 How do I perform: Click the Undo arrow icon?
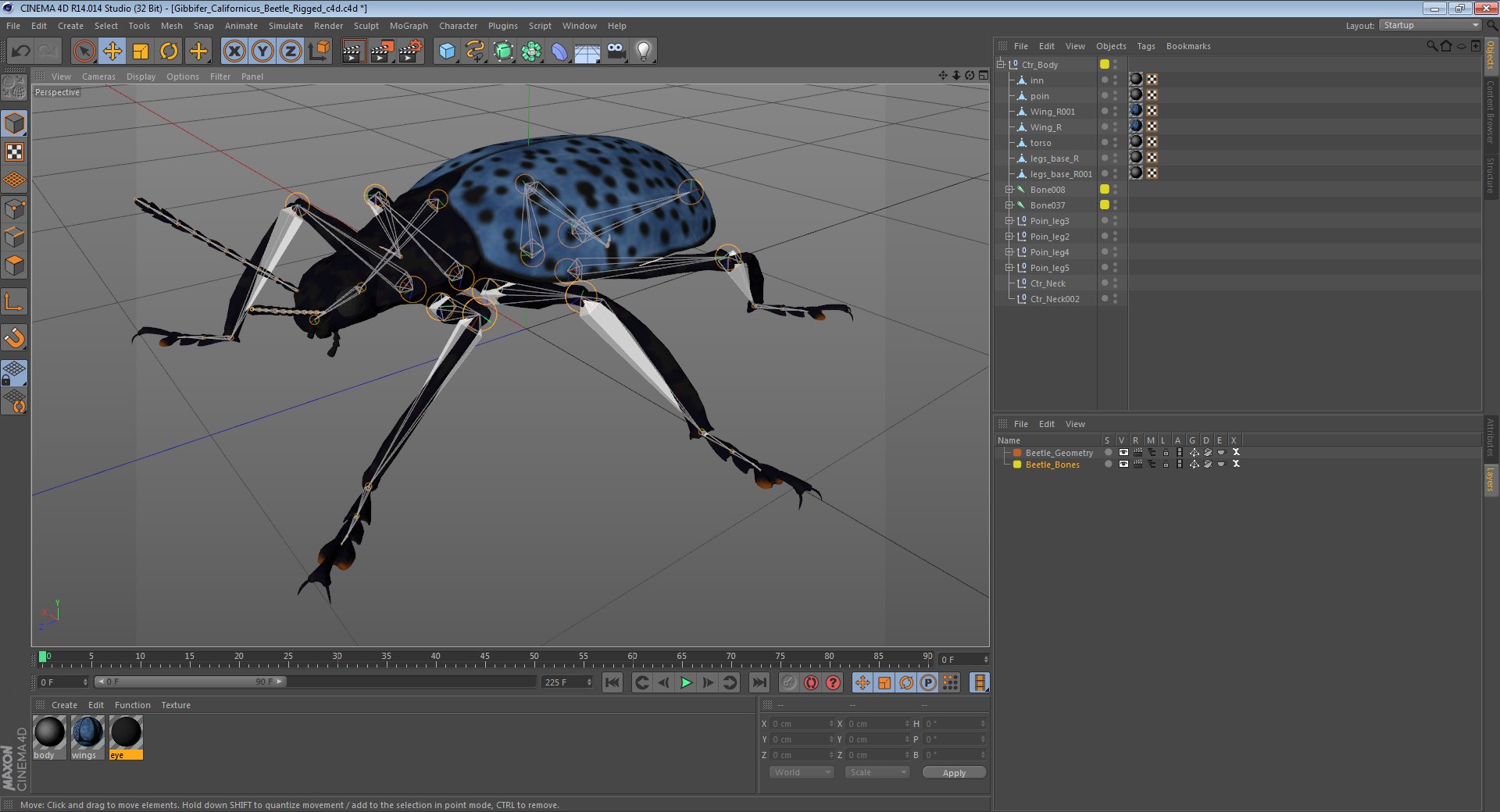(x=21, y=52)
